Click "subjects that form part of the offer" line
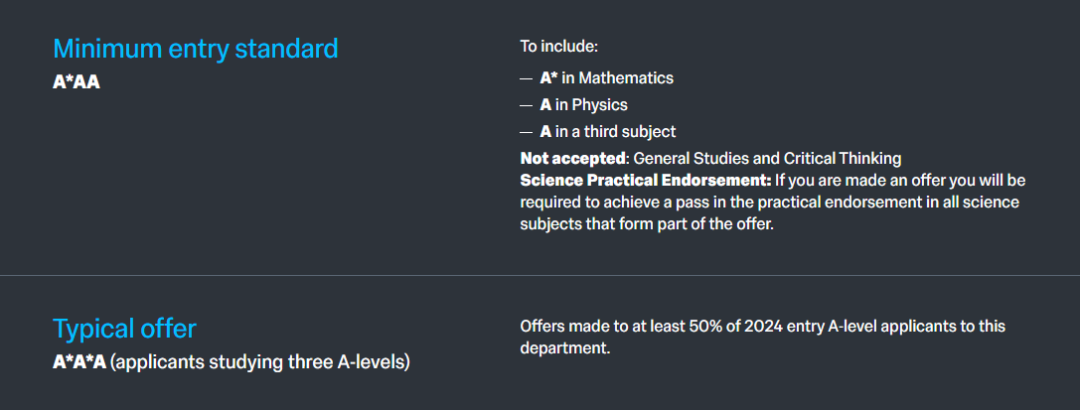1080x410 pixels. click(x=647, y=224)
